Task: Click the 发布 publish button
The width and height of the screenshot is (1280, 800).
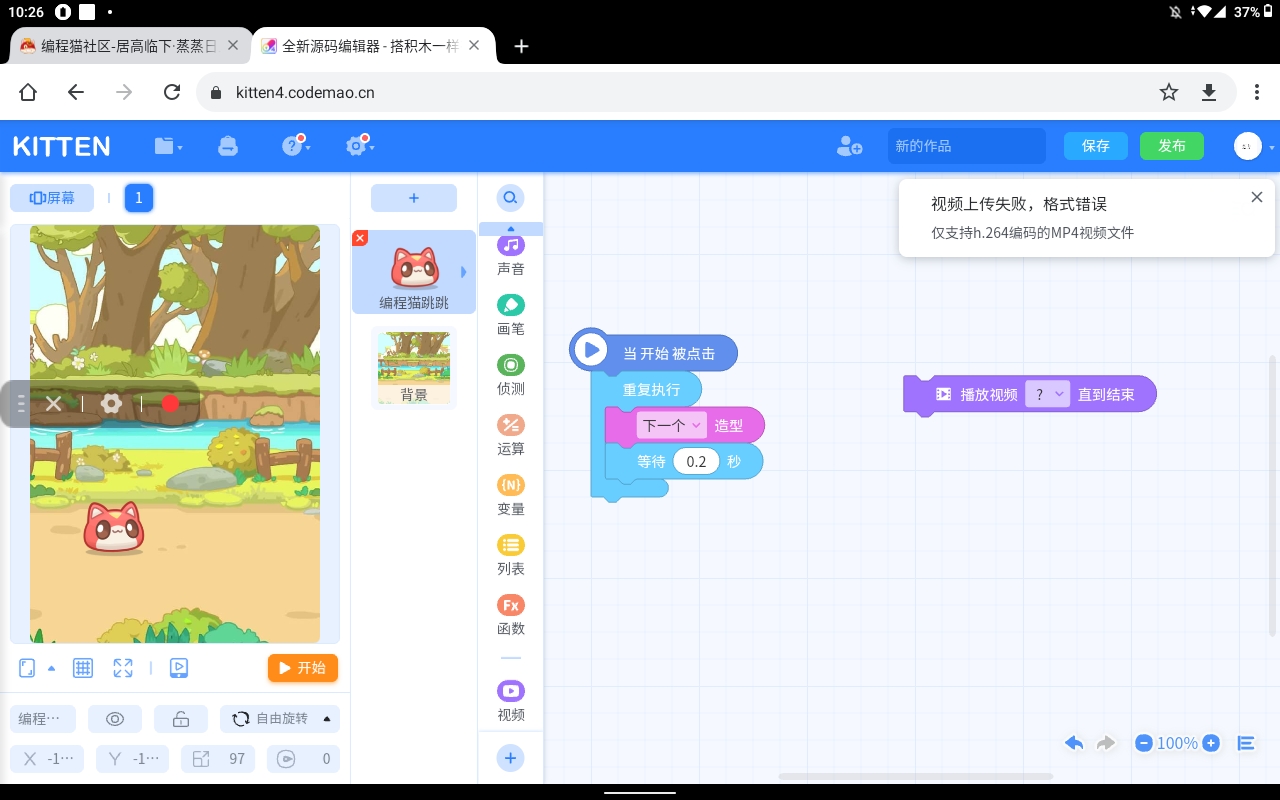Action: coord(1172,146)
